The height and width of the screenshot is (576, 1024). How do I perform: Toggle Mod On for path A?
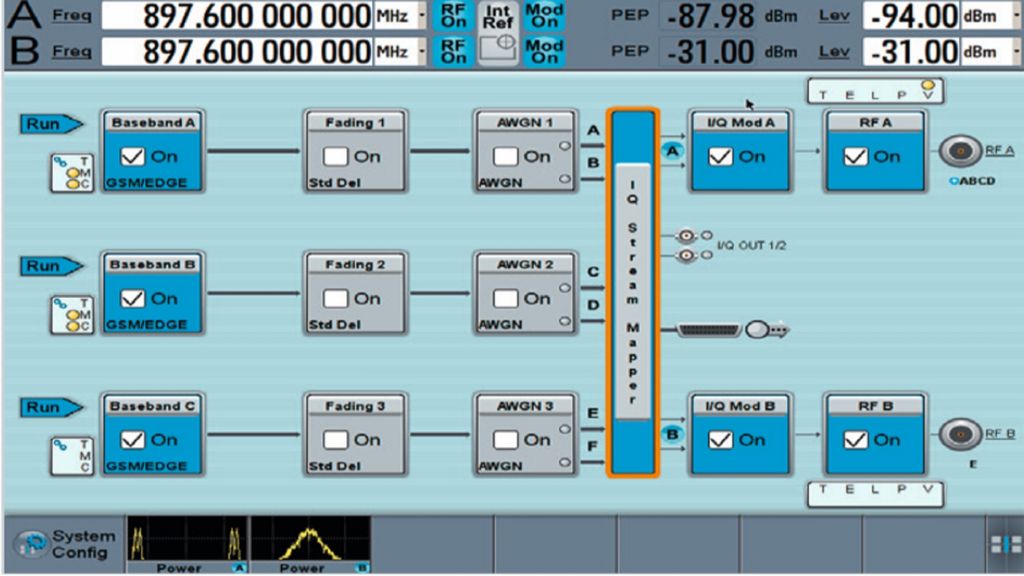(544, 16)
